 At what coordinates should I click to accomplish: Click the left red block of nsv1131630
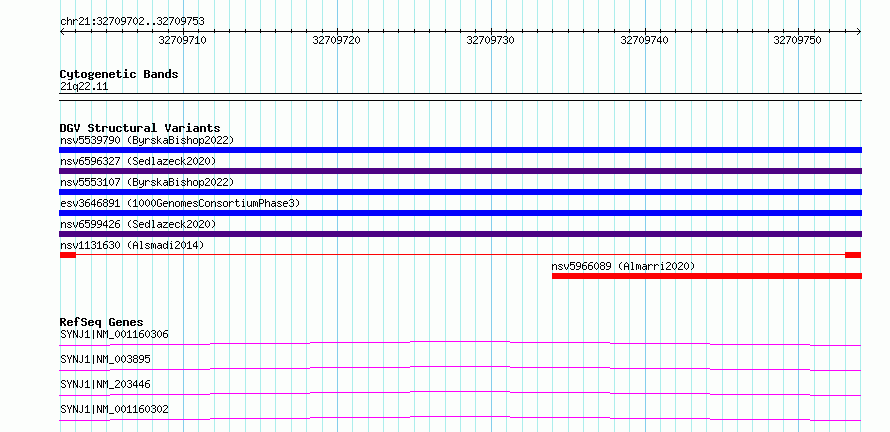click(x=68, y=255)
